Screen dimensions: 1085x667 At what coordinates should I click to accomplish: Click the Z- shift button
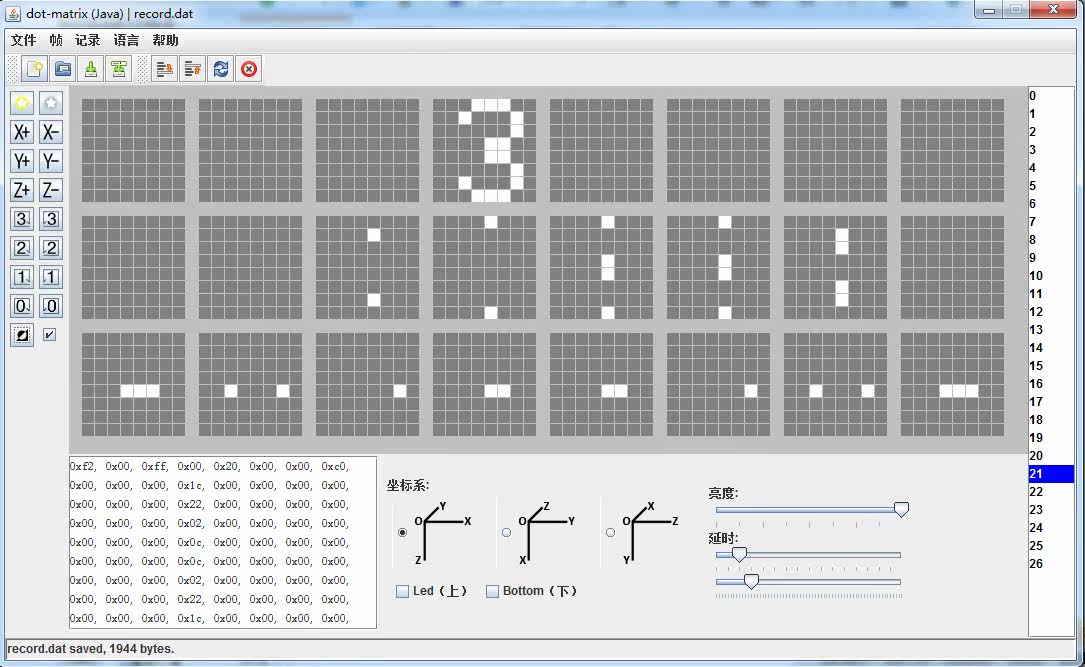pyautogui.click(x=51, y=190)
